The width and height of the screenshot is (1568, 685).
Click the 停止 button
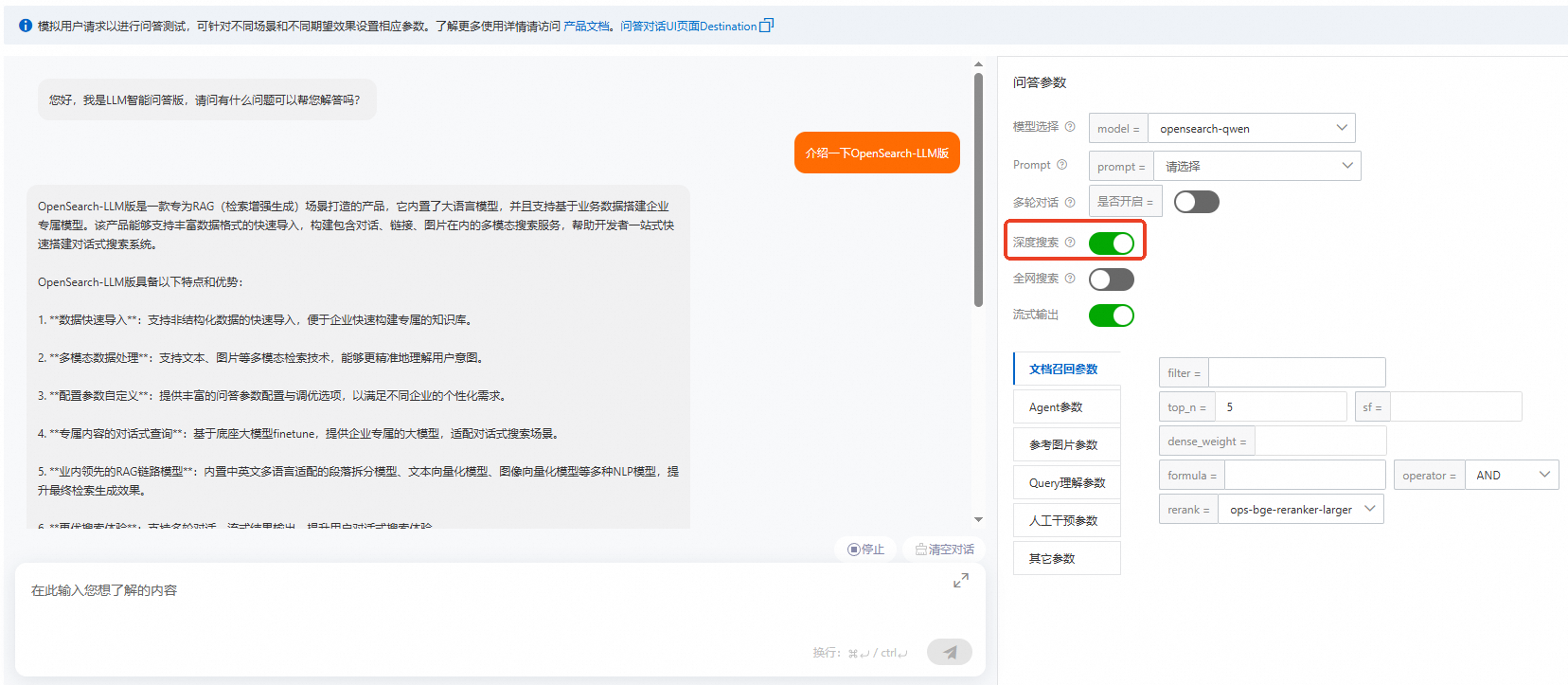tap(865, 550)
